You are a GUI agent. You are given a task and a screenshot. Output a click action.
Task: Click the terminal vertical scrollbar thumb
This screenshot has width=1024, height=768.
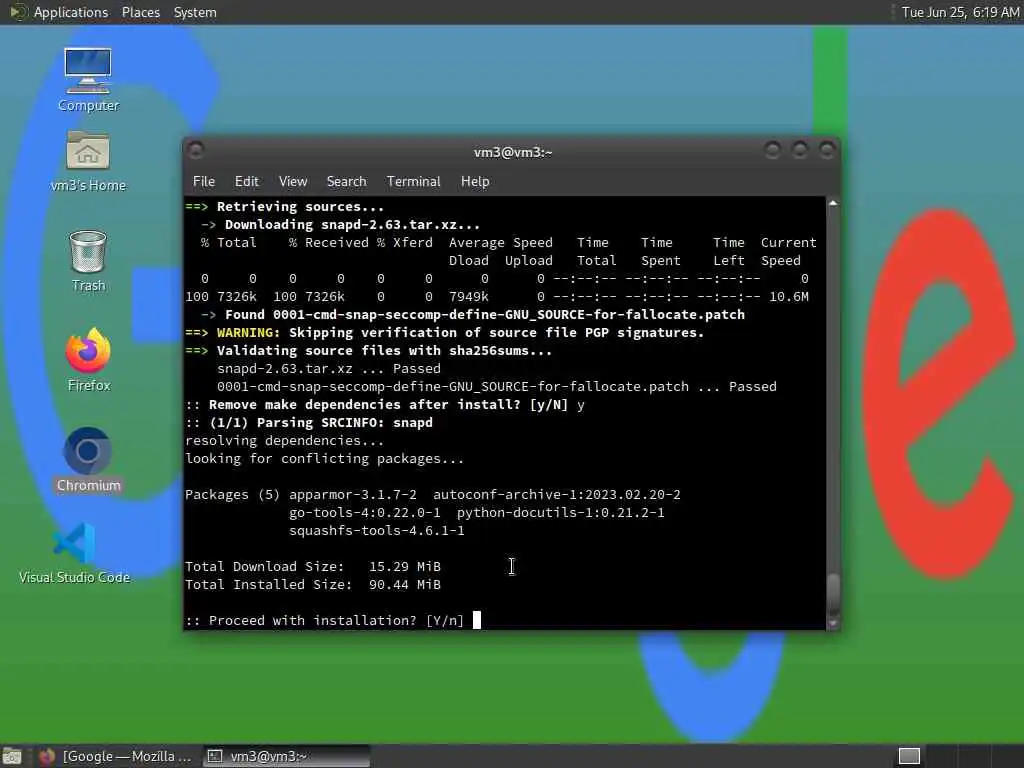(833, 594)
